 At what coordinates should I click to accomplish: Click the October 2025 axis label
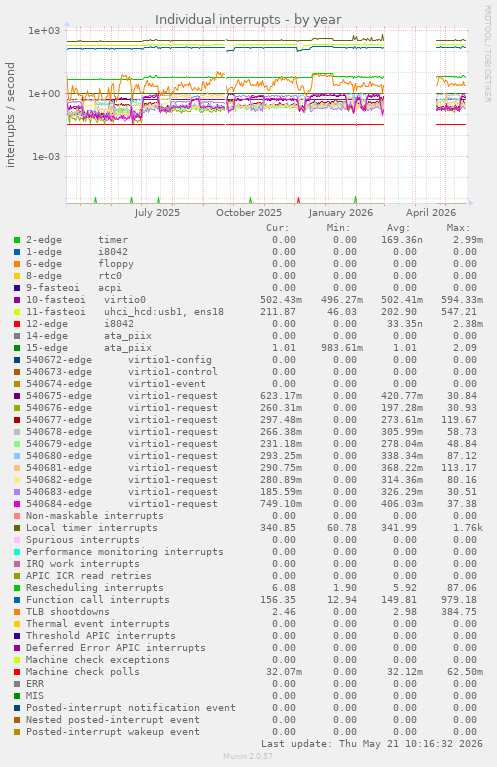click(x=249, y=213)
